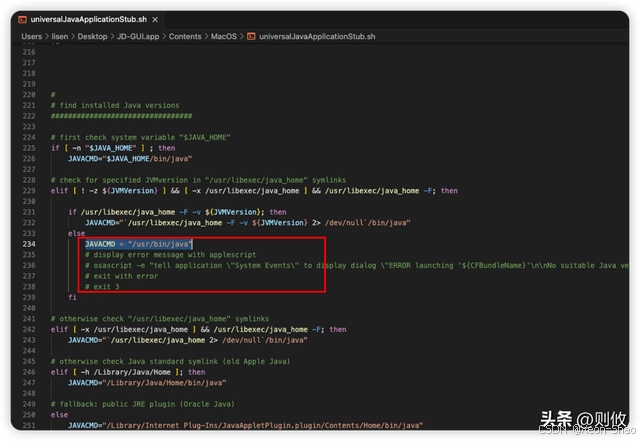The height and width of the screenshot is (441, 640).
Task: Click 'if [ -n "$JAVA_HOME" ] ; then' line
Action: 113,148
